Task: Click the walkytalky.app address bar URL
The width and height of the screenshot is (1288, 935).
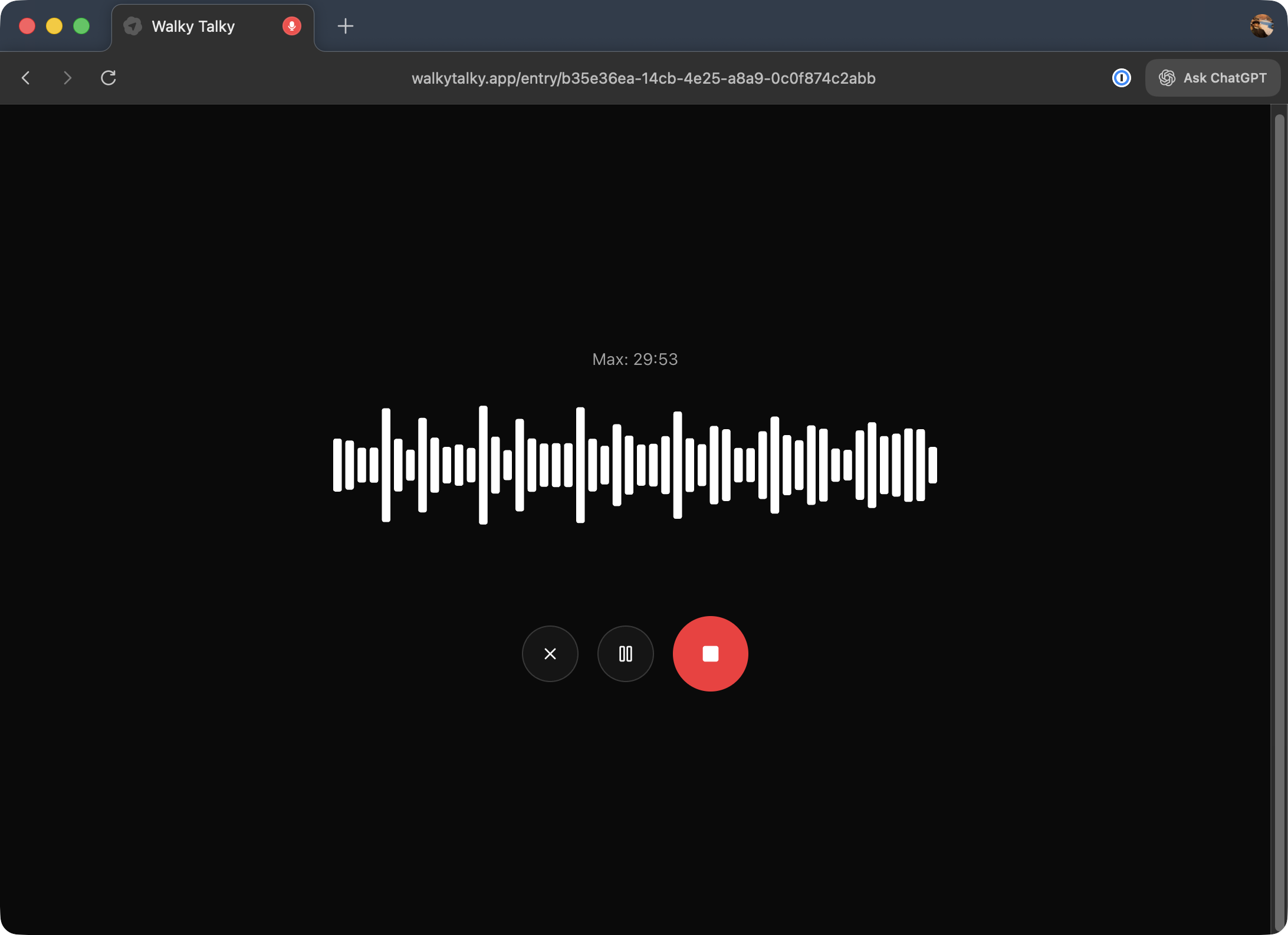Action: pos(643,78)
